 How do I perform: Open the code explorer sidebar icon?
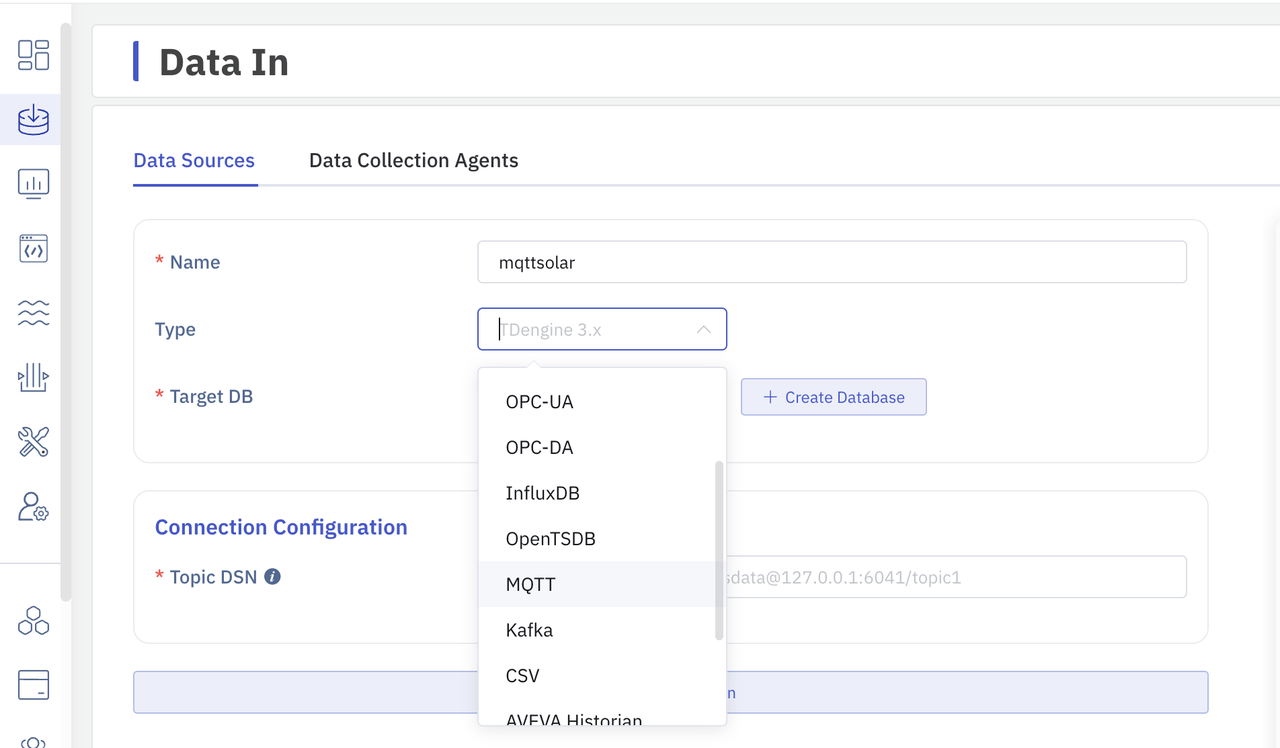click(33, 249)
